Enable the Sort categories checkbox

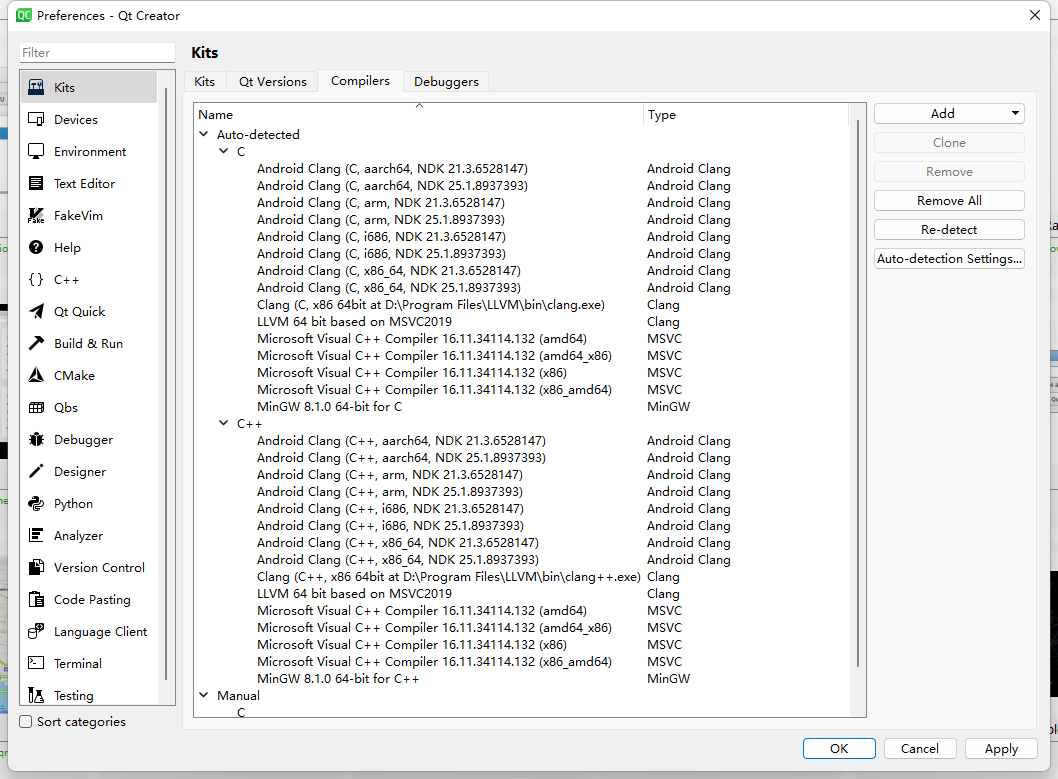26,722
